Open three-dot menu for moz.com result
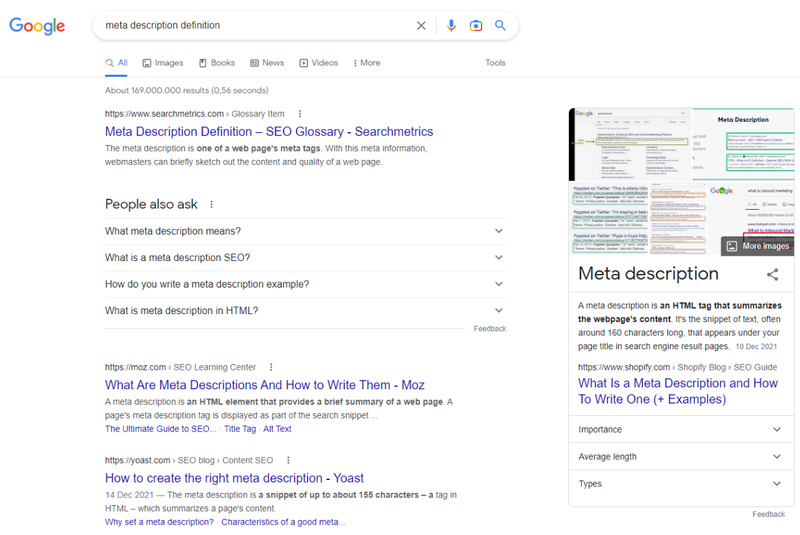The width and height of the screenshot is (800, 535). (271, 367)
